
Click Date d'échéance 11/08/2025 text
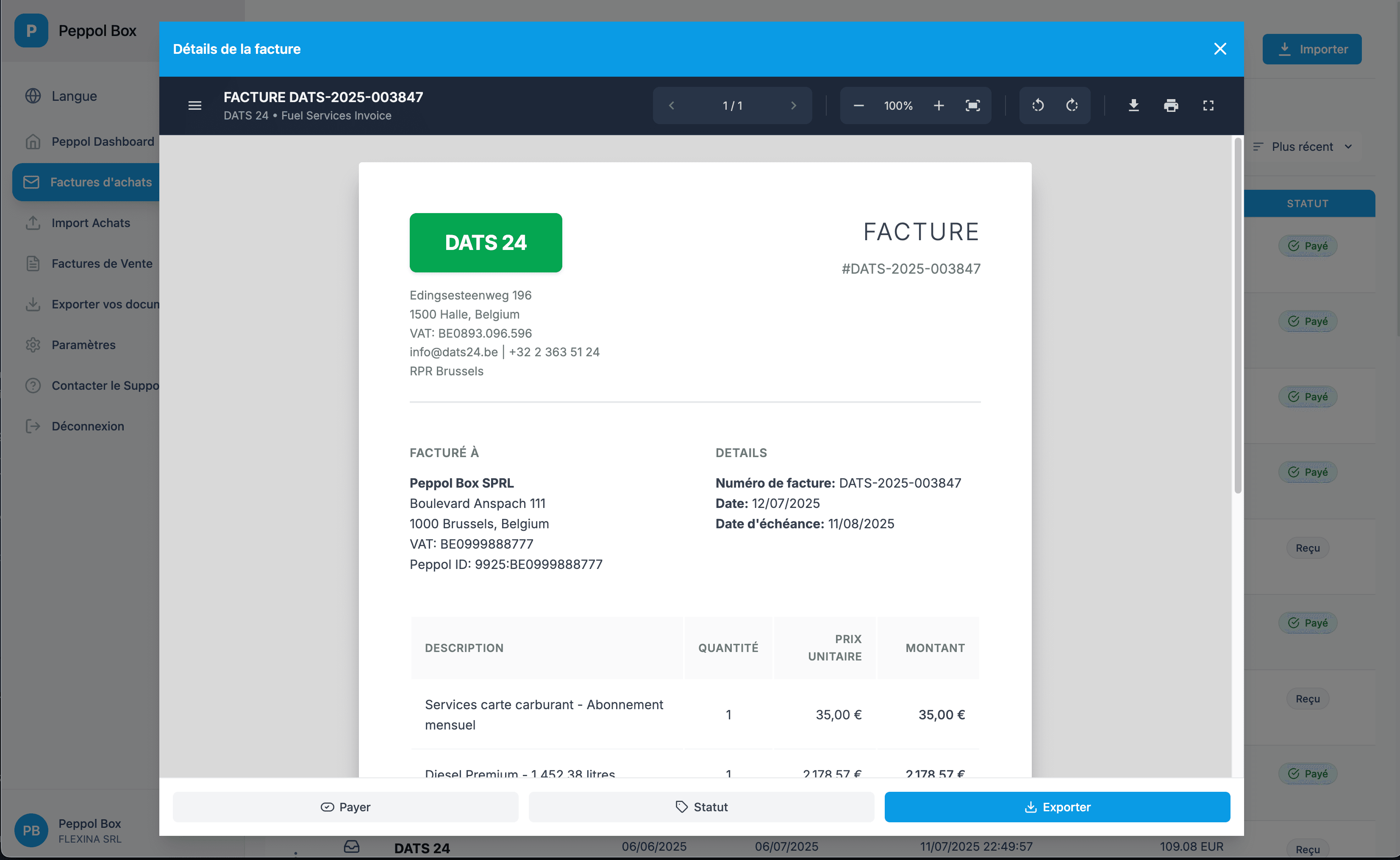click(x=804, y=524)
